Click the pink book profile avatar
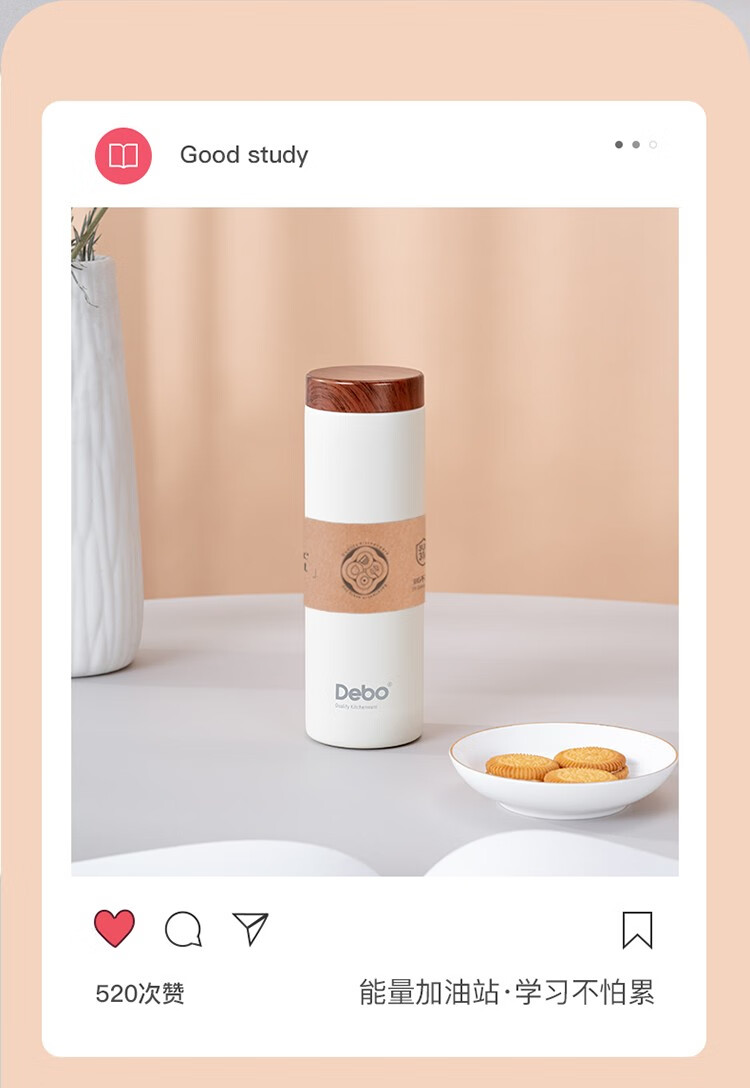The width and height of the screenshot is (750, 1088). pos(123,155)
